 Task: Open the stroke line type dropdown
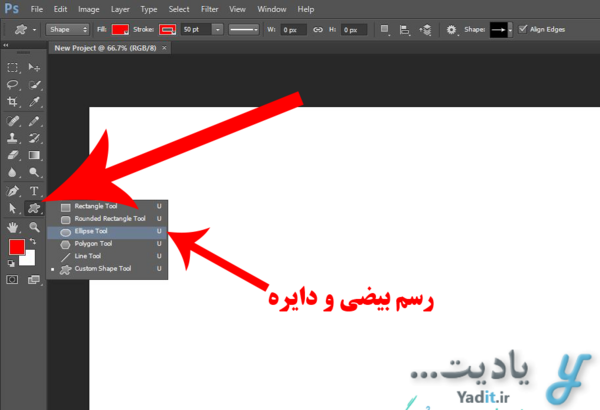click(243, 29)
